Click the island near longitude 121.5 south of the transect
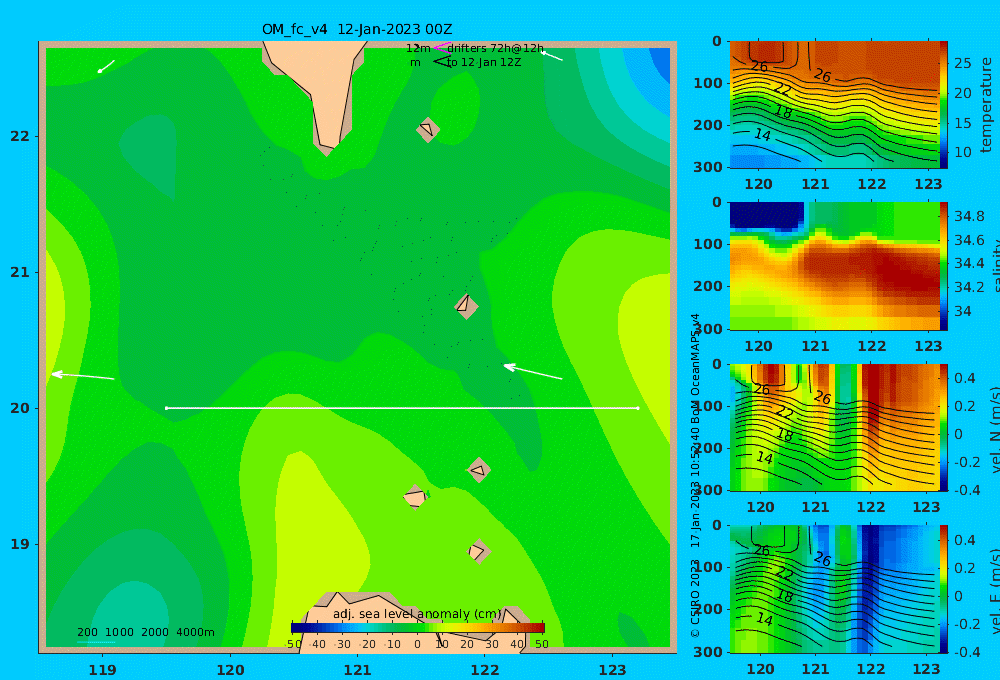 point(415,496)
